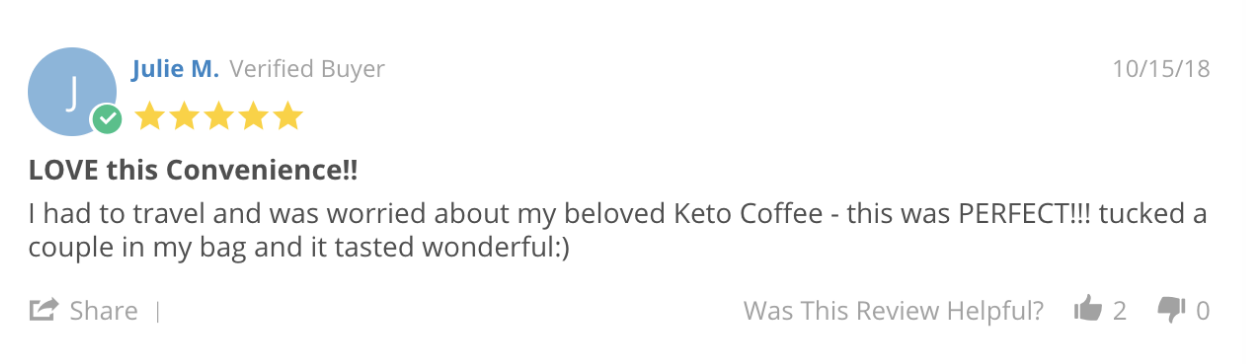Click reviewer name Julie M.
Image resolution: width=1246 pixels, height=364 pixels.
(175, 69)
